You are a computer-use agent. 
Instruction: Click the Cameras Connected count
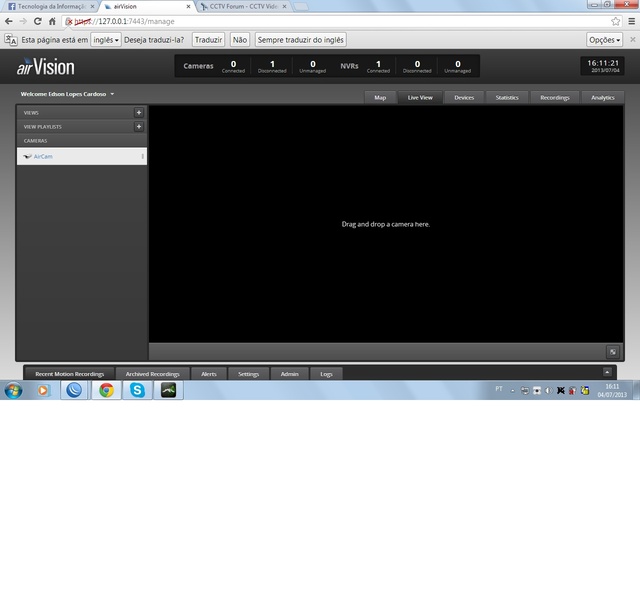pyautogui.click(x=233, y=66)
